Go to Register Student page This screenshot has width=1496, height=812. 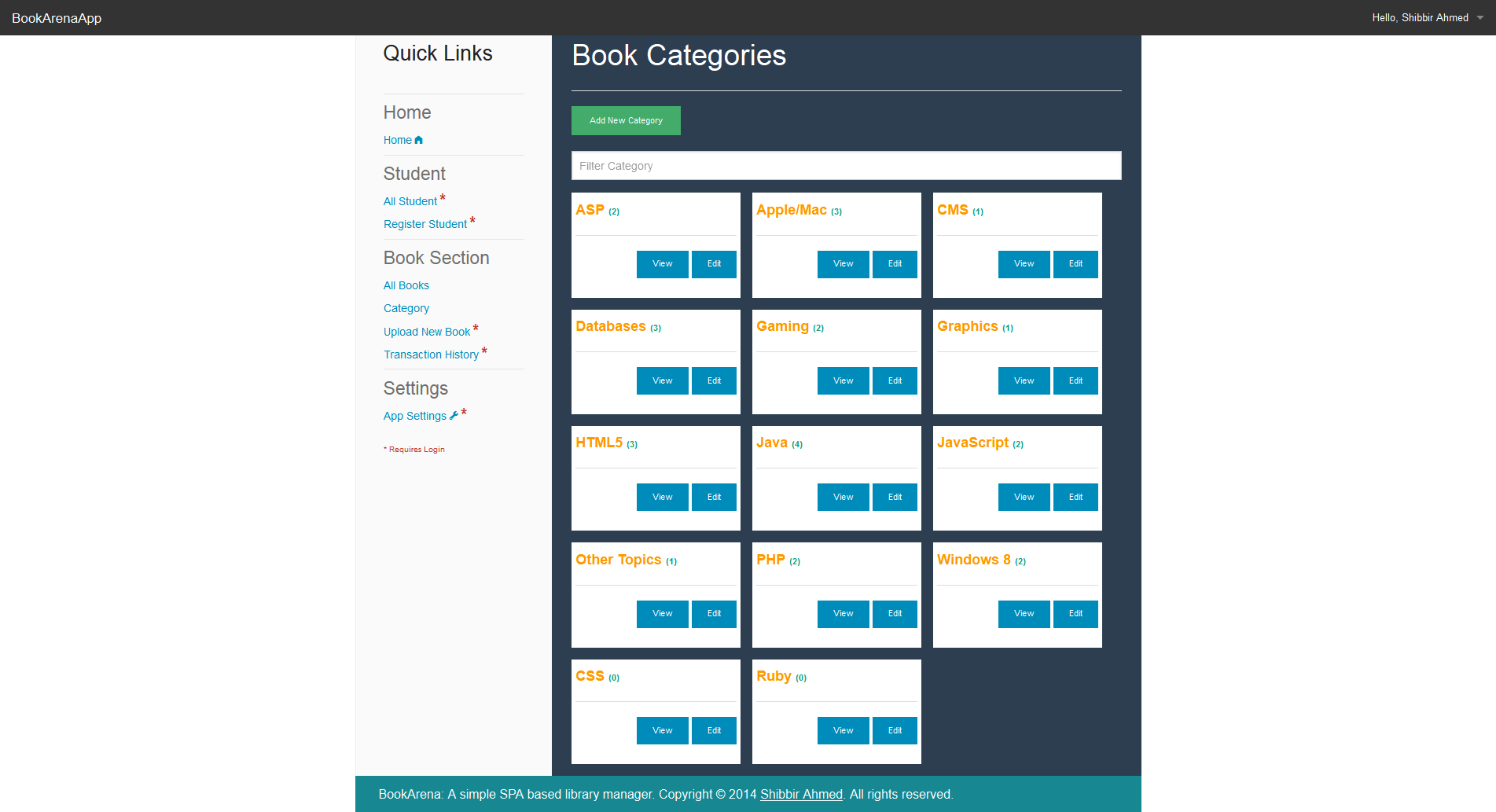(x=425, y=224)
